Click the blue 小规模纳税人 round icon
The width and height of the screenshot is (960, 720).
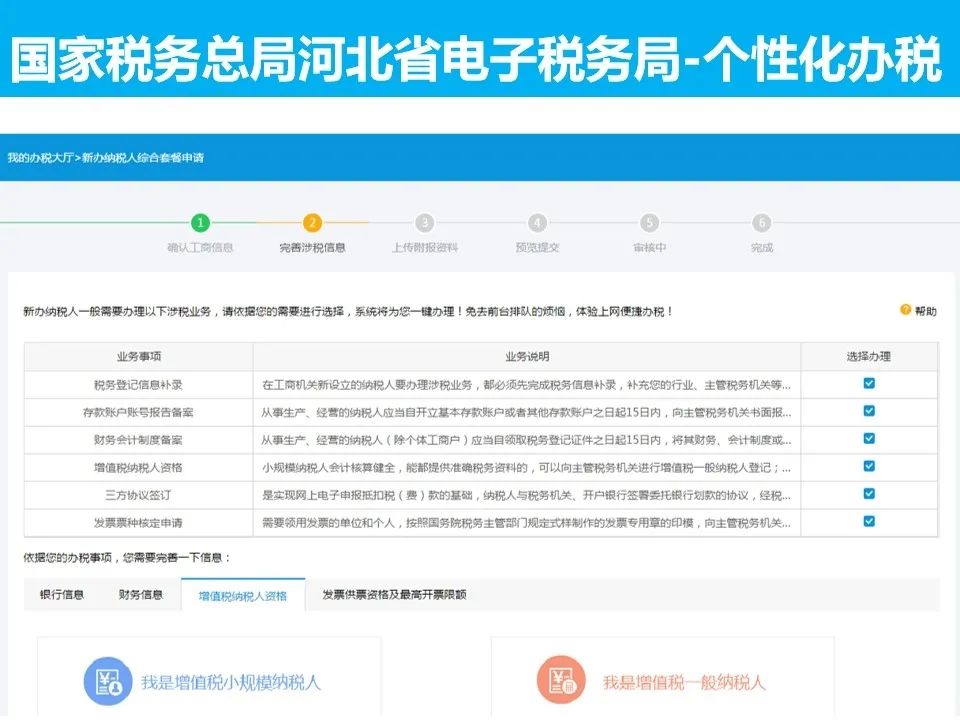point(108,681)
